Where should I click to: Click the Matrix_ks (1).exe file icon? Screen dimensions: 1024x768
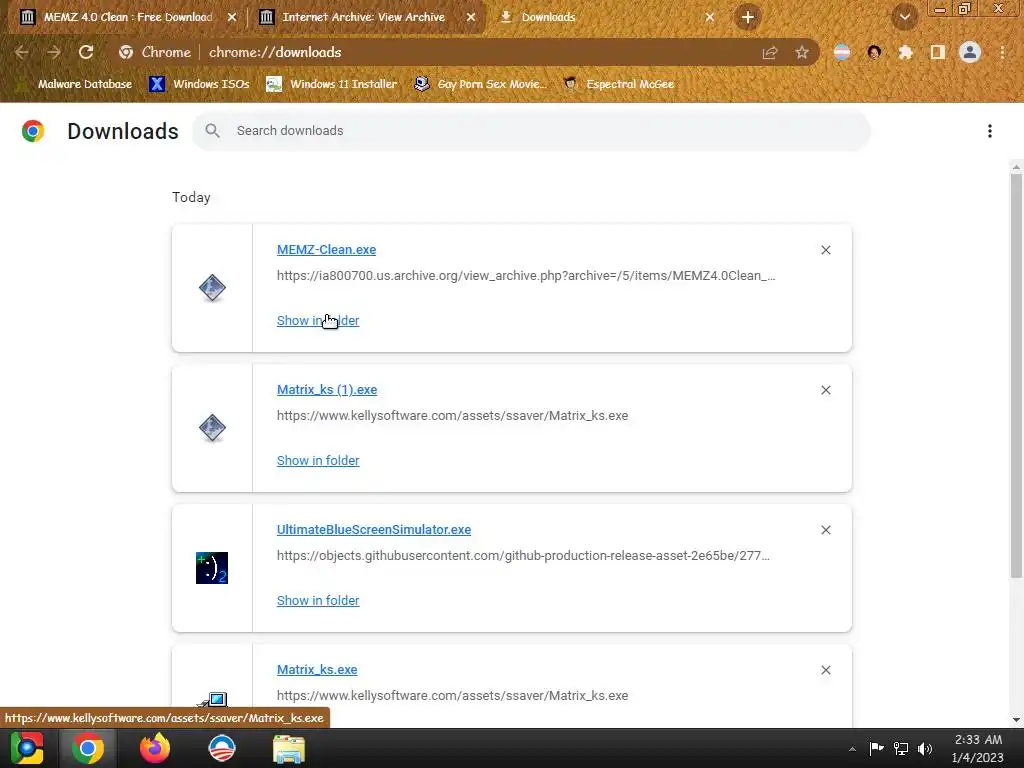212,428
